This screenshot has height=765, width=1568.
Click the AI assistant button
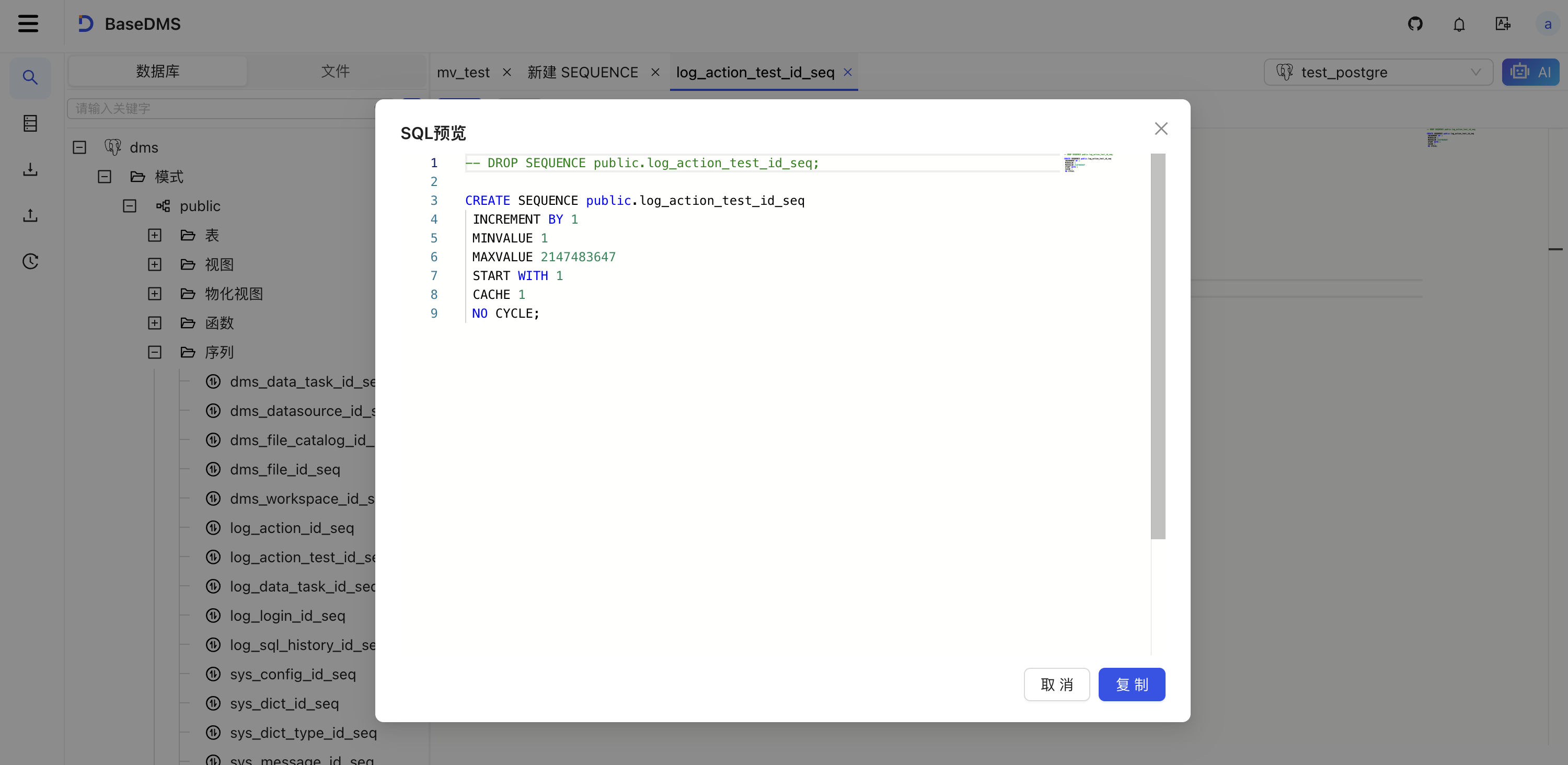(1530, 73)
